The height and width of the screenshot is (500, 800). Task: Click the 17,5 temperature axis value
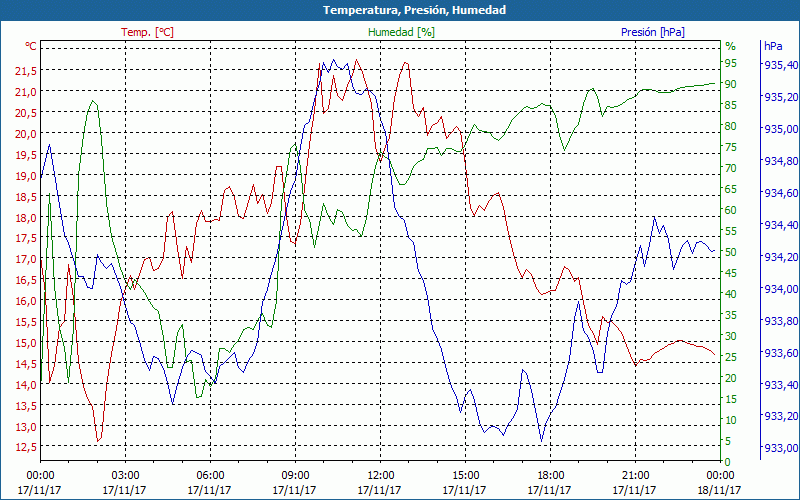pyautogui.click(x=26, y=238)
